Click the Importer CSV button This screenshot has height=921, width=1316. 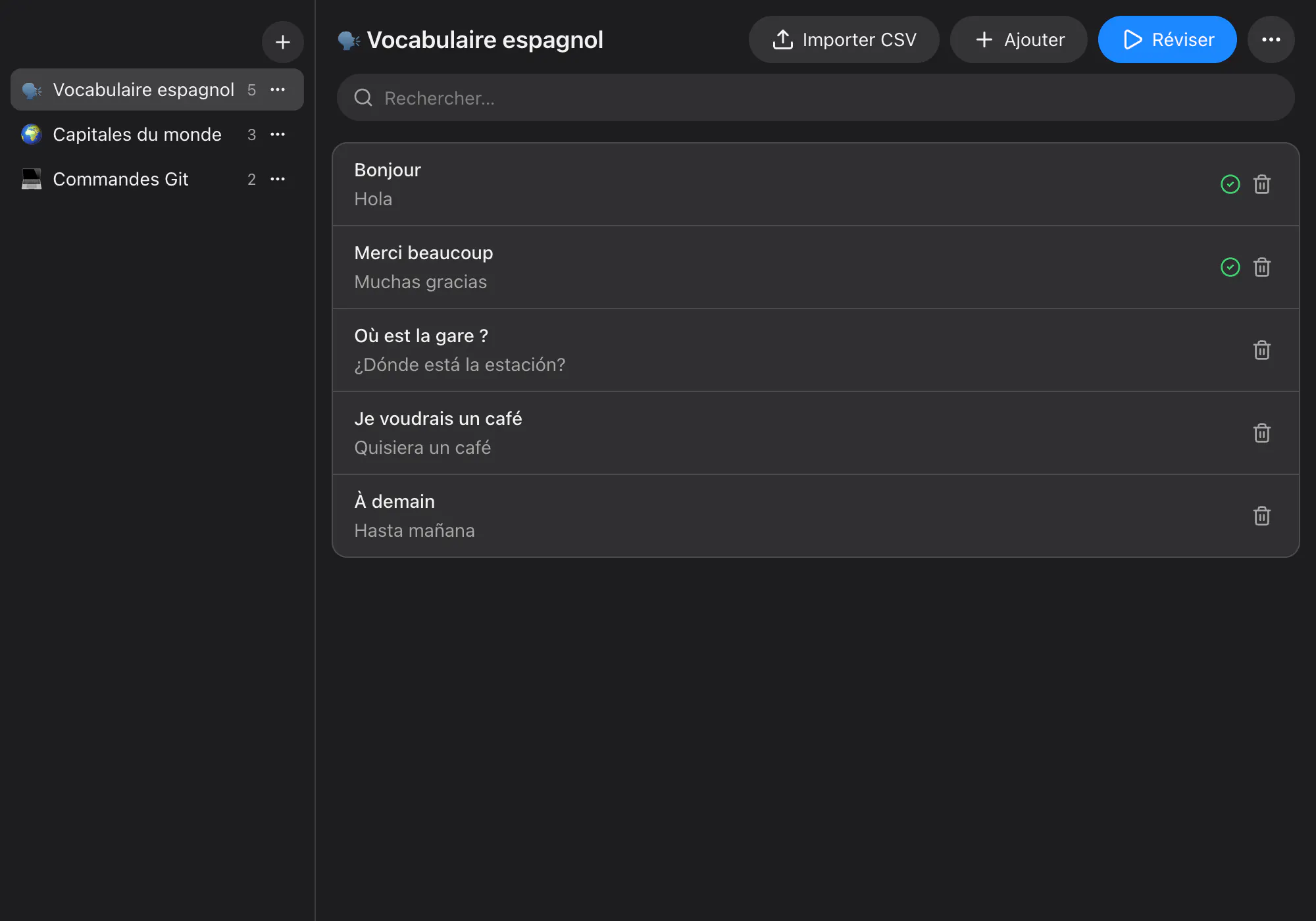click(x=844, y=39)
